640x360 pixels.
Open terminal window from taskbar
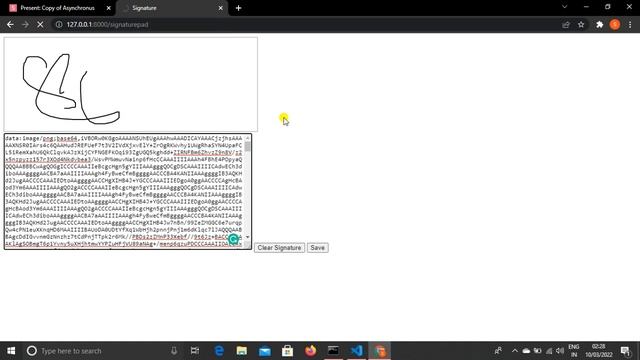click(333, 351)
